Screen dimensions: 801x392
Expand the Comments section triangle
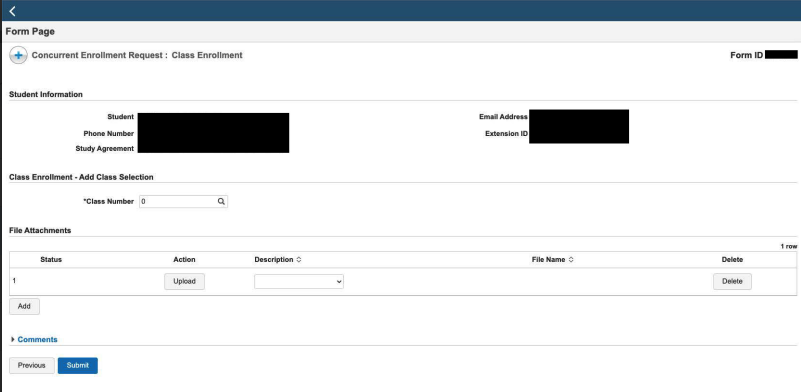[13, 339]
